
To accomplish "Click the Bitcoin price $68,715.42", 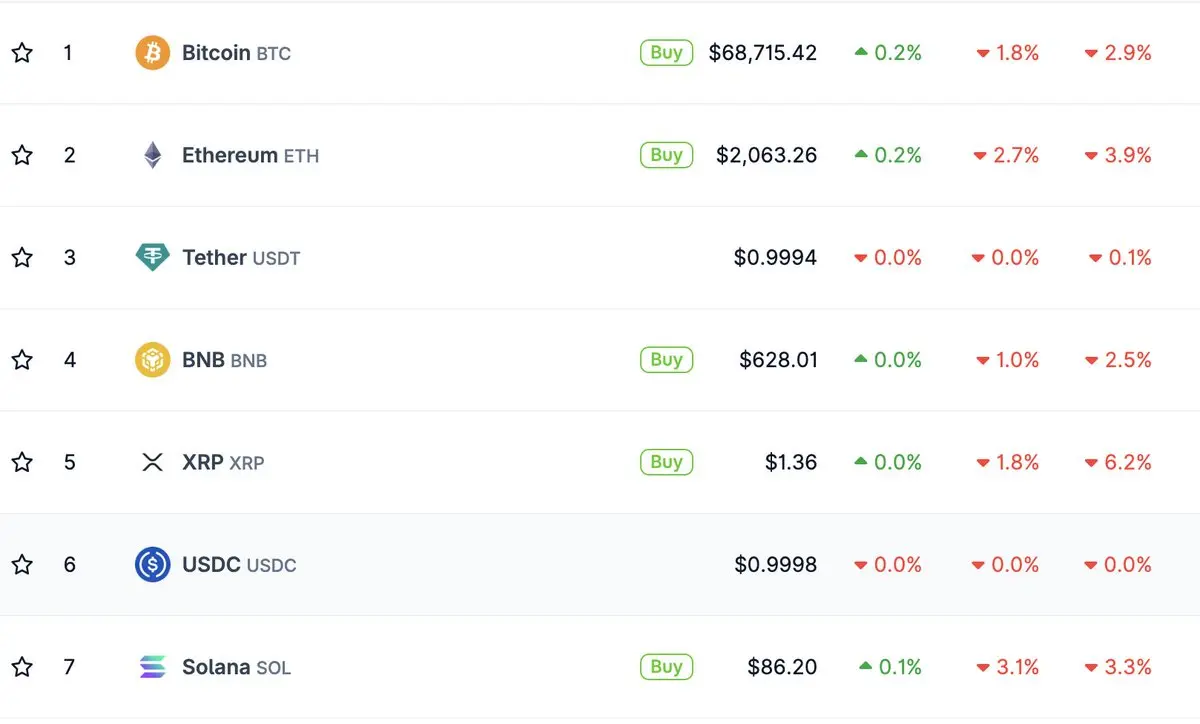I will (x=762, y=53).
